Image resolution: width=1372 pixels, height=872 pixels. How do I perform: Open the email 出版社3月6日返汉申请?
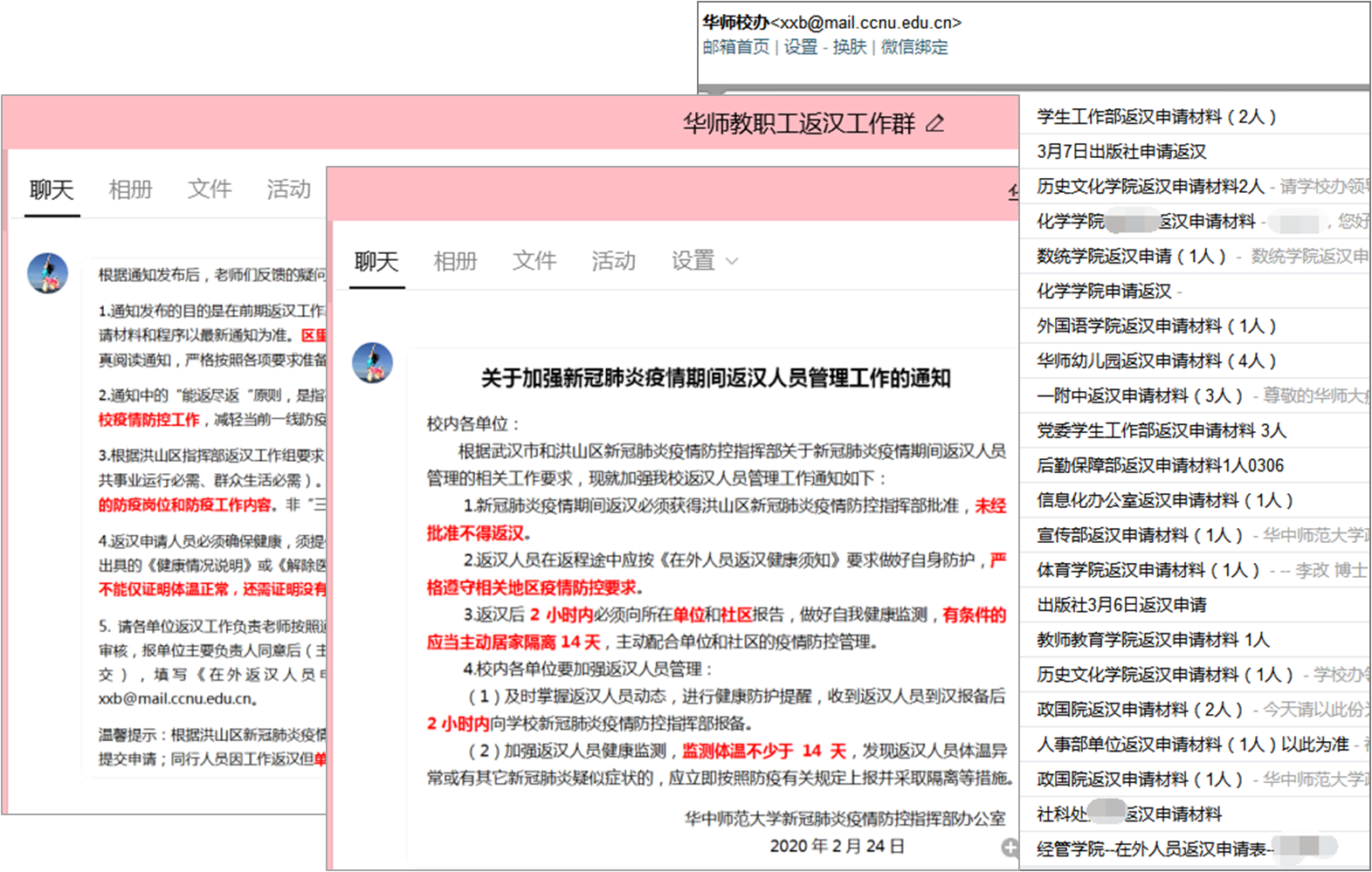[1121, 605]
